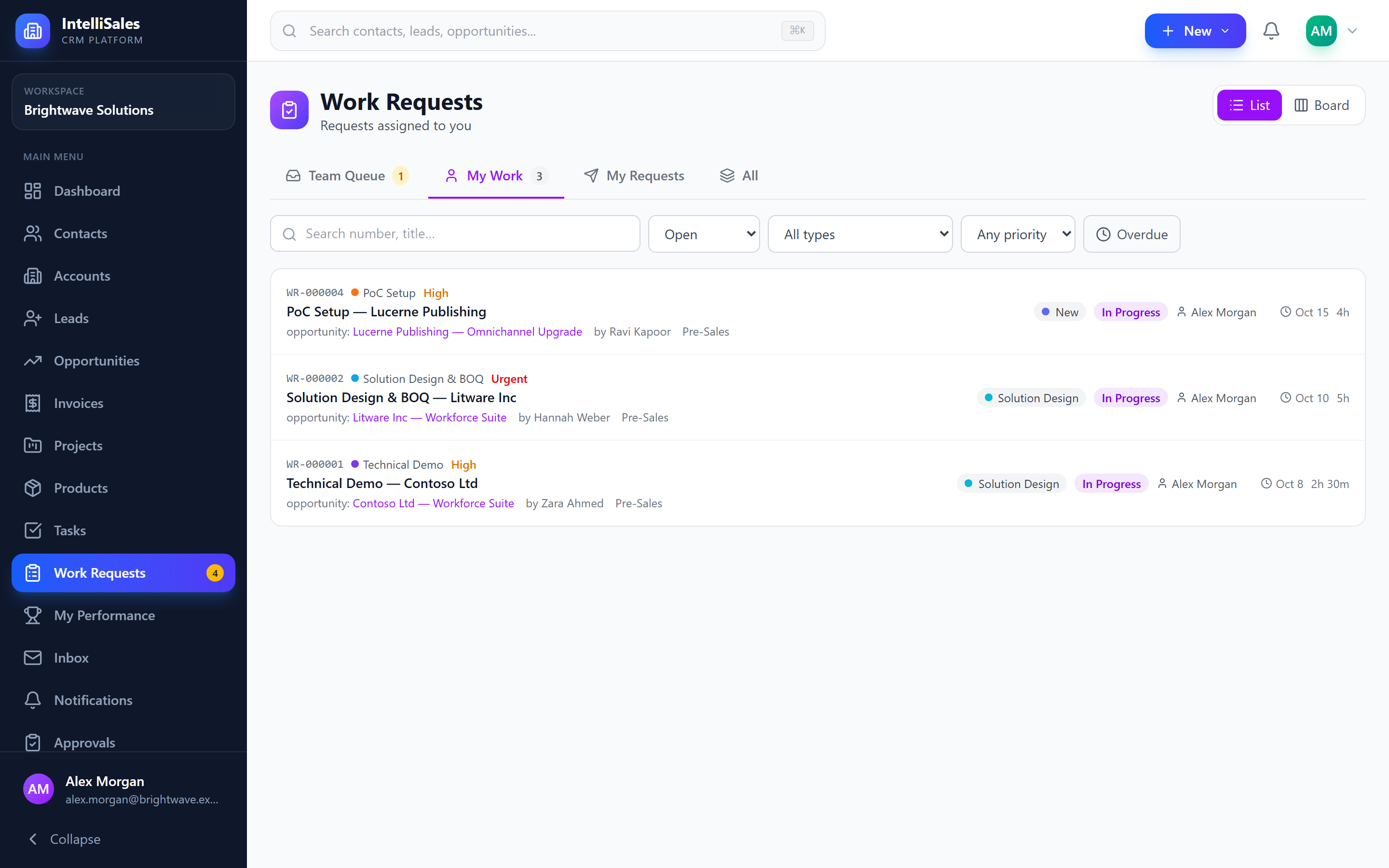Open Products via its box icon
1389x868 pixels.
(x=33, y=488)
